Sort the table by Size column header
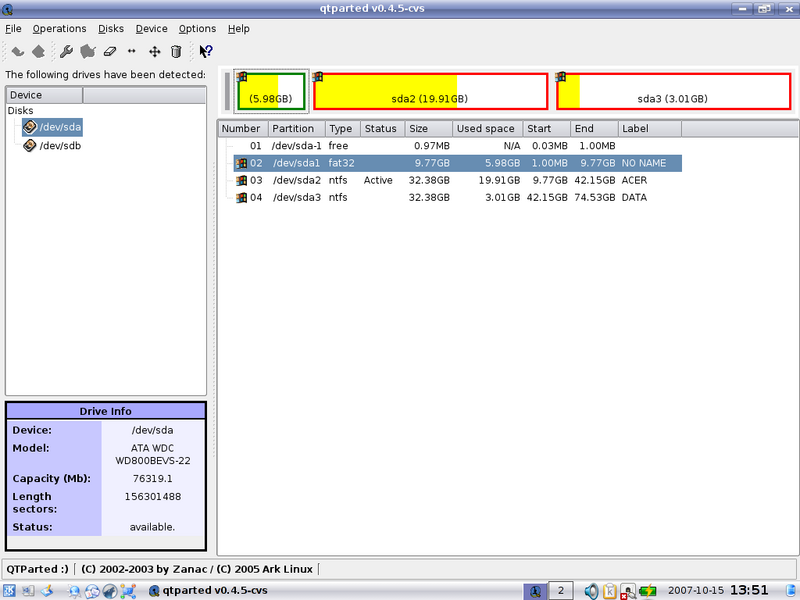800x600 pixels. [427, 129]
